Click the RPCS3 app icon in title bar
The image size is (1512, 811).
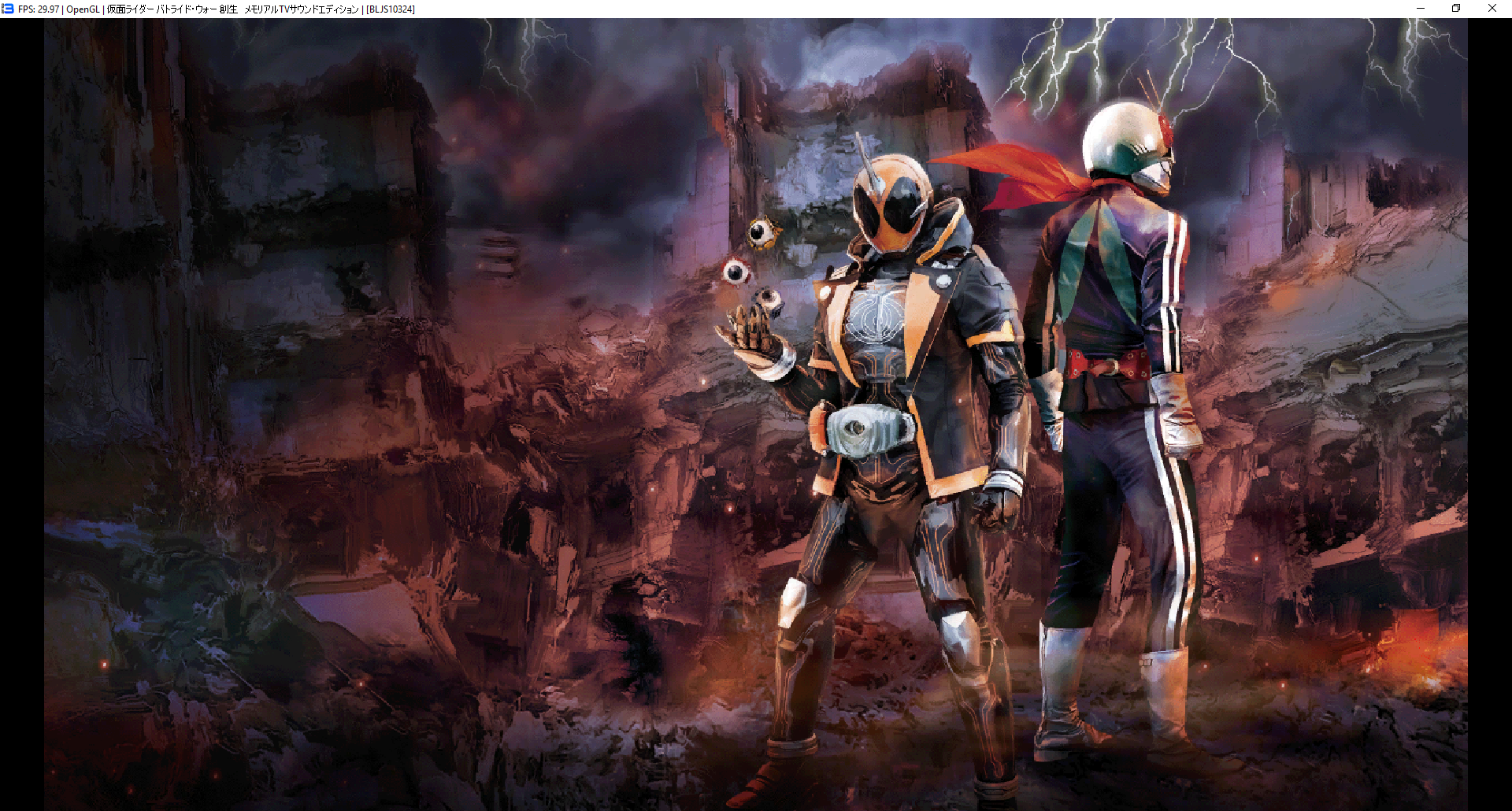pos(8,9)
